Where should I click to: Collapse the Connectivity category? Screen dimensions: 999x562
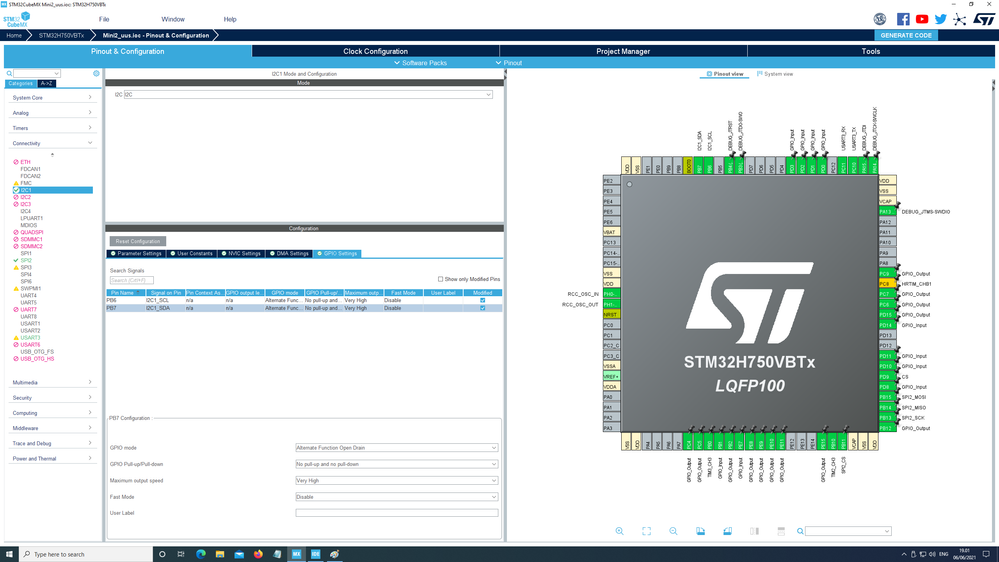click(x=52, y=143)
